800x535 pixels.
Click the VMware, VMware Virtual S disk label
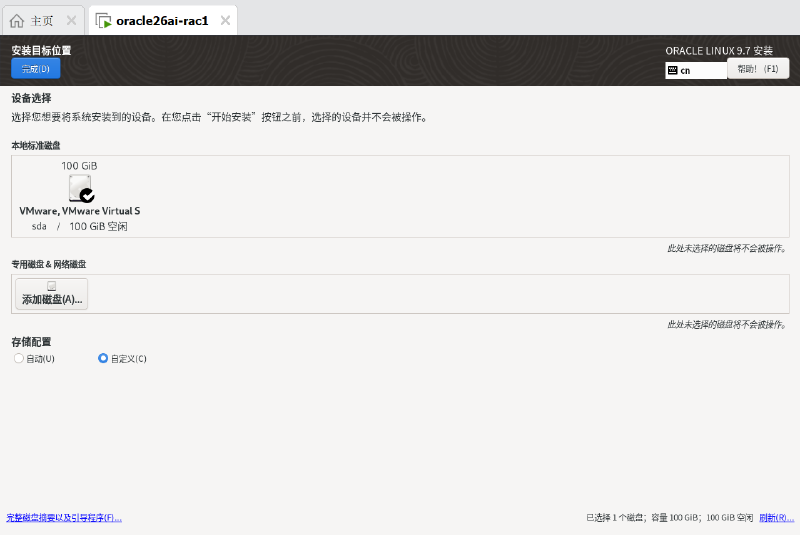pyautogui.click(x=80, y=211)
